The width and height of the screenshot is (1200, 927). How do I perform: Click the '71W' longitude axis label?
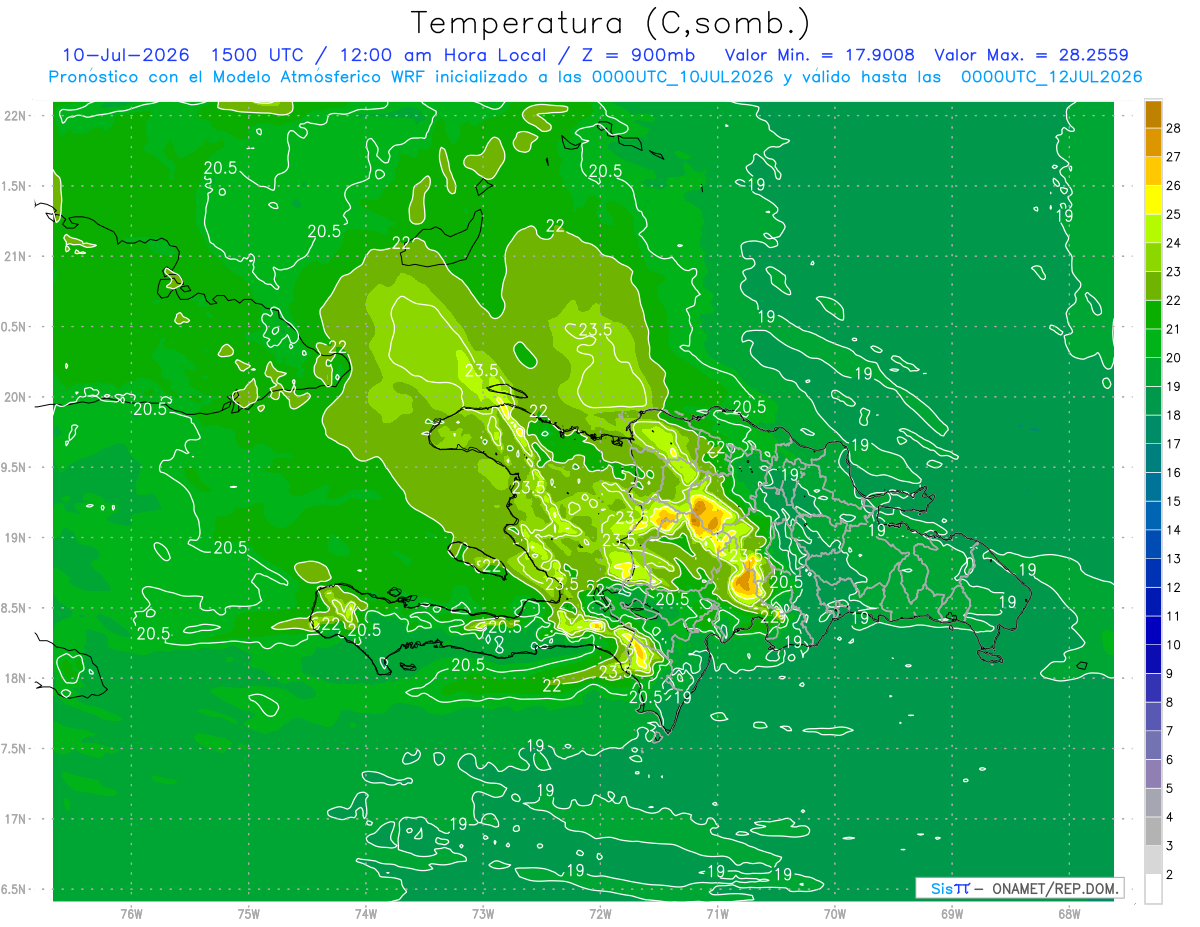tap(717, 914)
